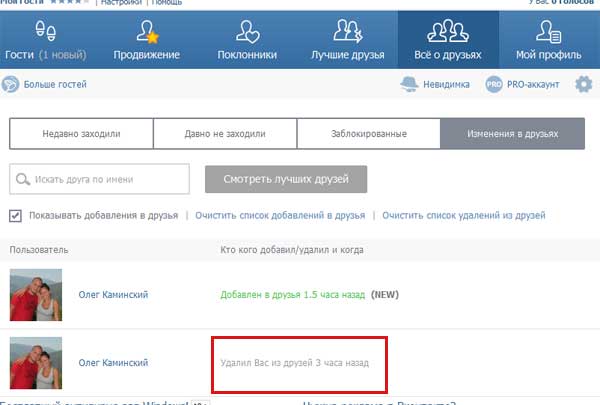
Task: Click the Невидимка hat icon
Action: click(x=408, y=85)
